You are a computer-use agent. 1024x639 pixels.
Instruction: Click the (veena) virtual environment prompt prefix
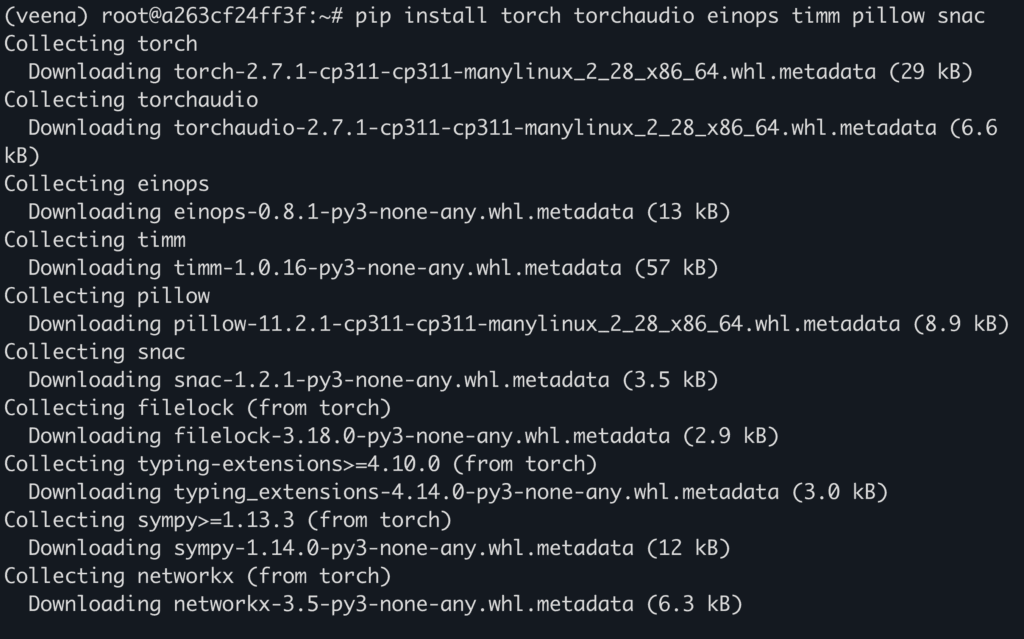[47, 16]
